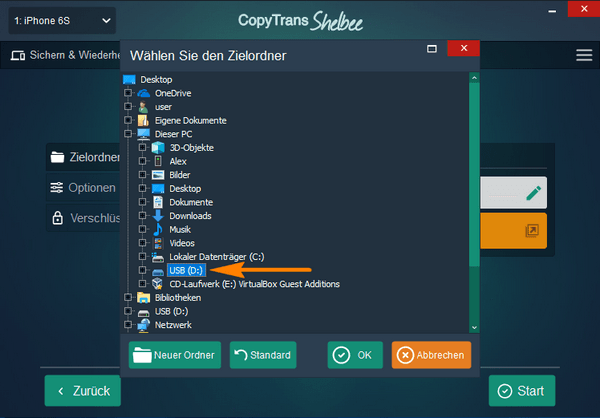Screen dimensions: 600x418
Task: Click the Downloads arrow icon
Action: tap(158, 216)
